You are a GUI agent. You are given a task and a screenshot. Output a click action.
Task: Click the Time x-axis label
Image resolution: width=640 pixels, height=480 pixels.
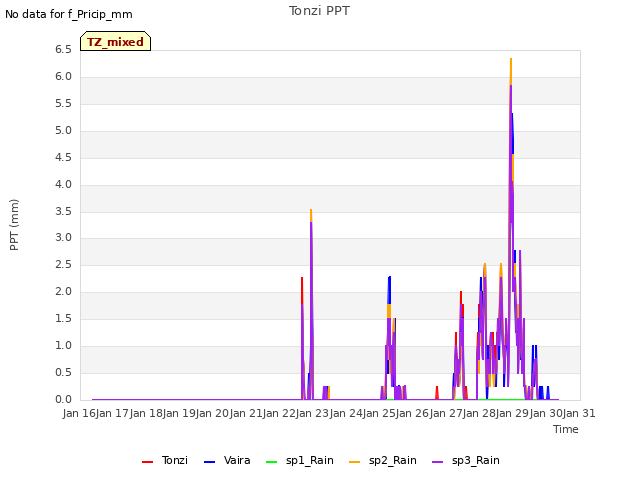coord(566,429)
